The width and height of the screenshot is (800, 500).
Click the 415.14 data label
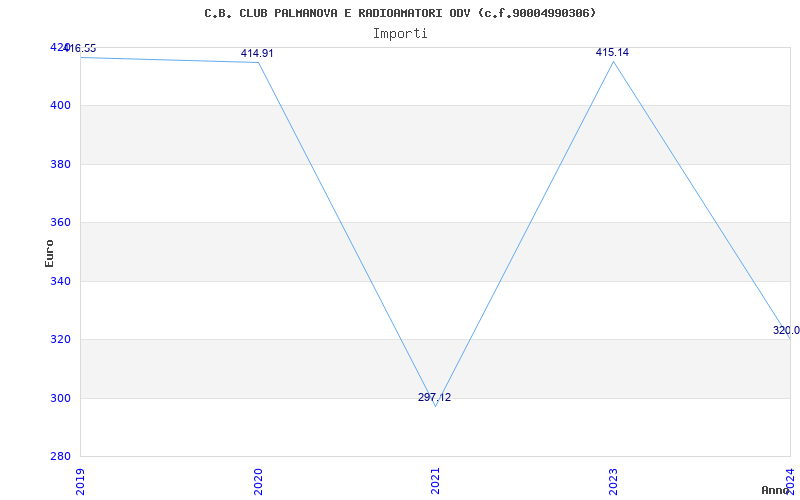[612, 52]
